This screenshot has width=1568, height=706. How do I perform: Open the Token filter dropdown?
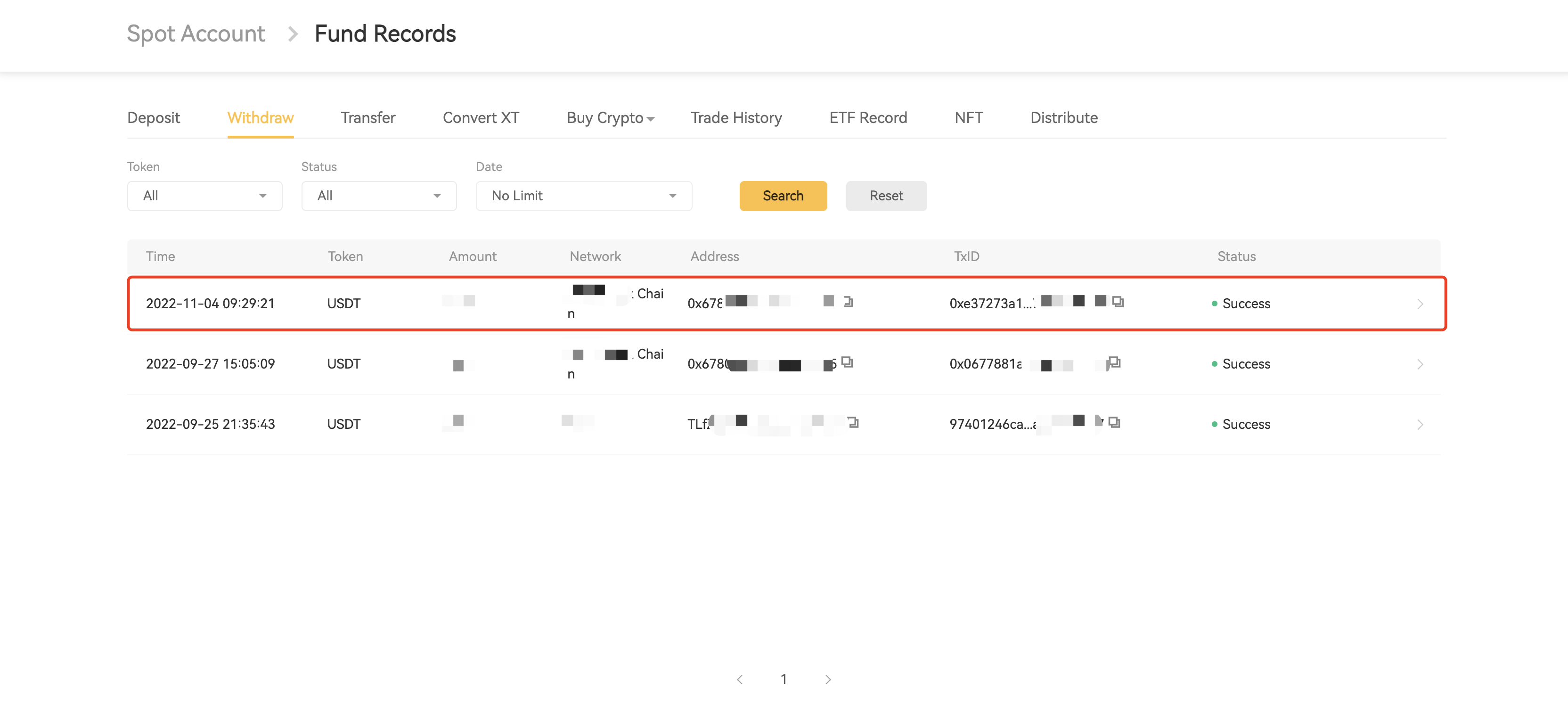(204, 196)
